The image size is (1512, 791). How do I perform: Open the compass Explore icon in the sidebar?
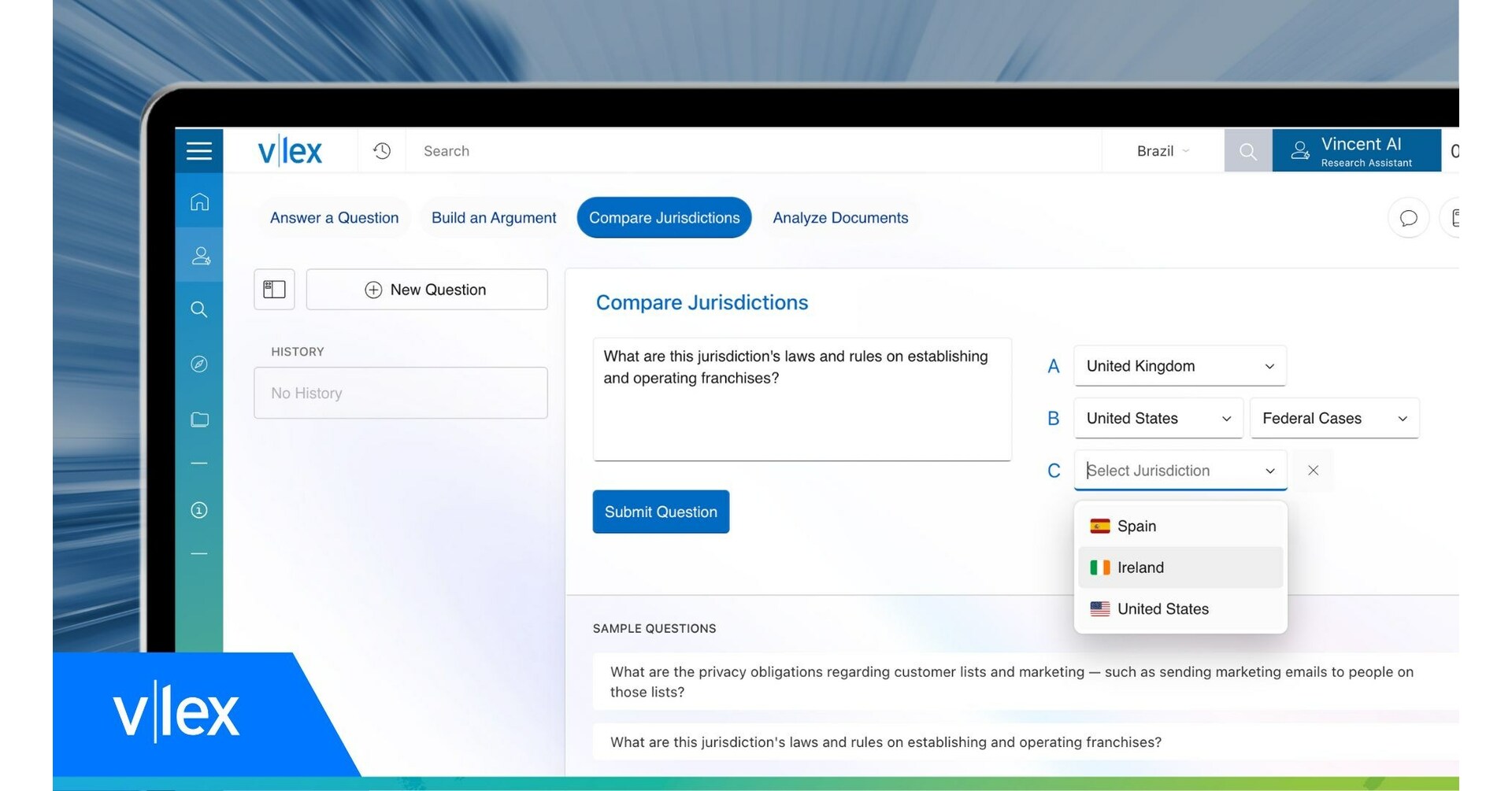[199, 364]
